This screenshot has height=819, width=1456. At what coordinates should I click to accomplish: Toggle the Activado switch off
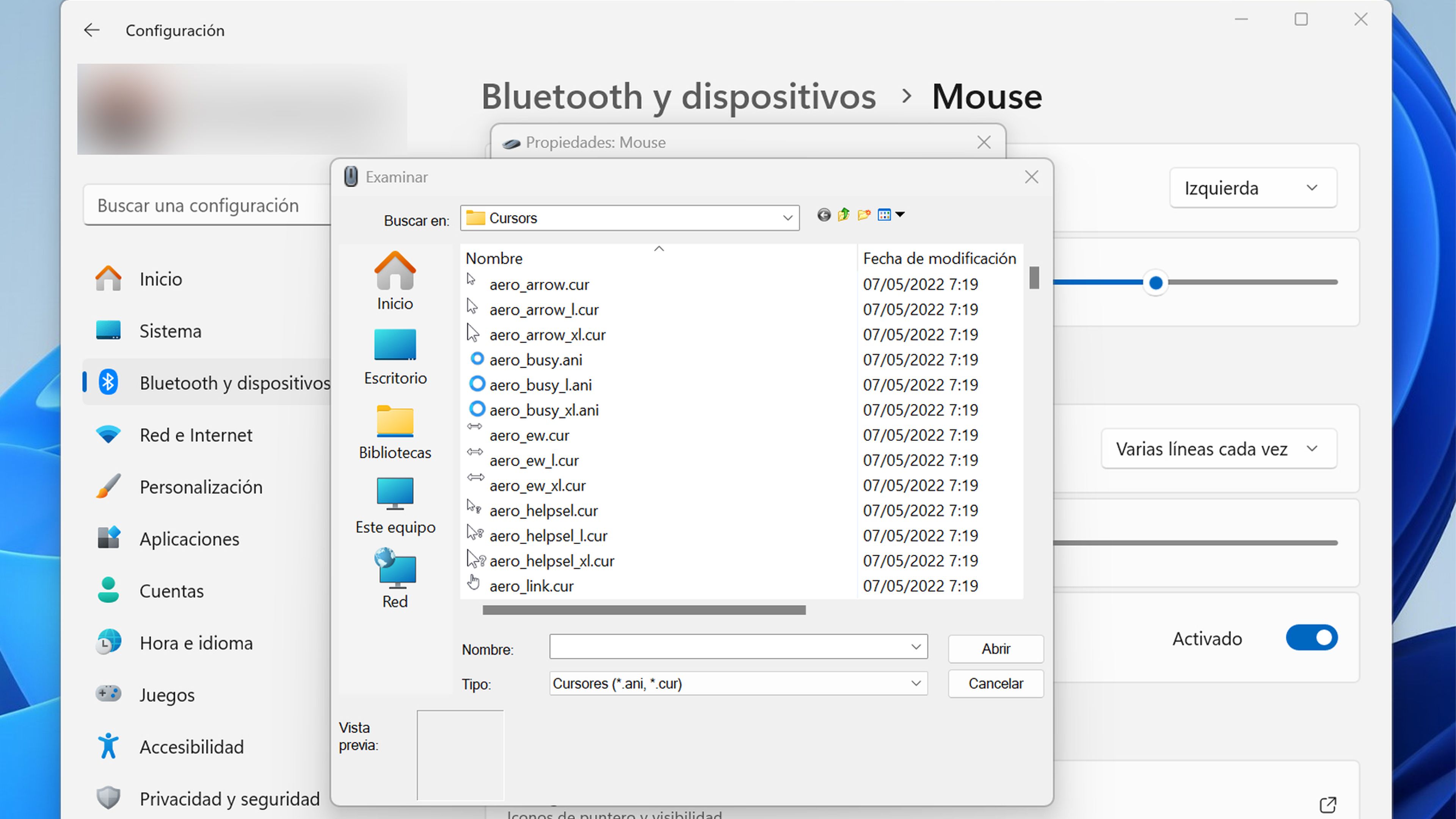point(1311,638)
